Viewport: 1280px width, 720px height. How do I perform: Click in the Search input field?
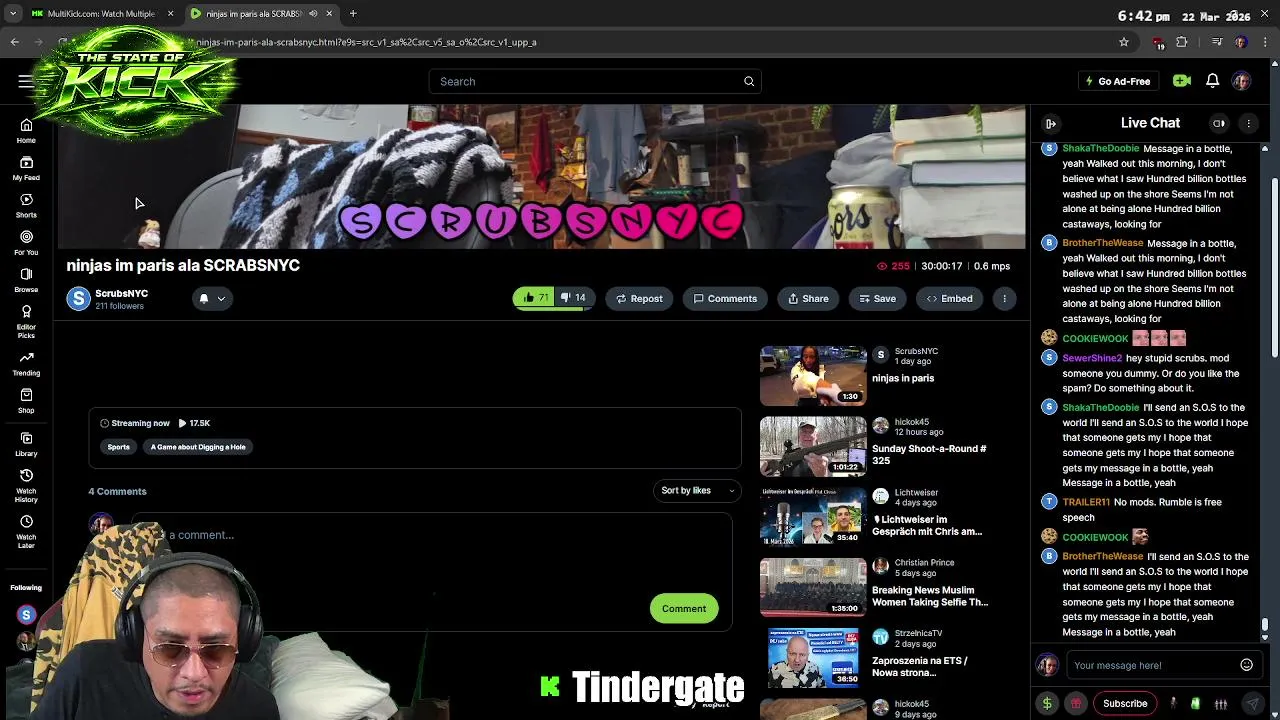pyautogui.click(x=595, y=81)
